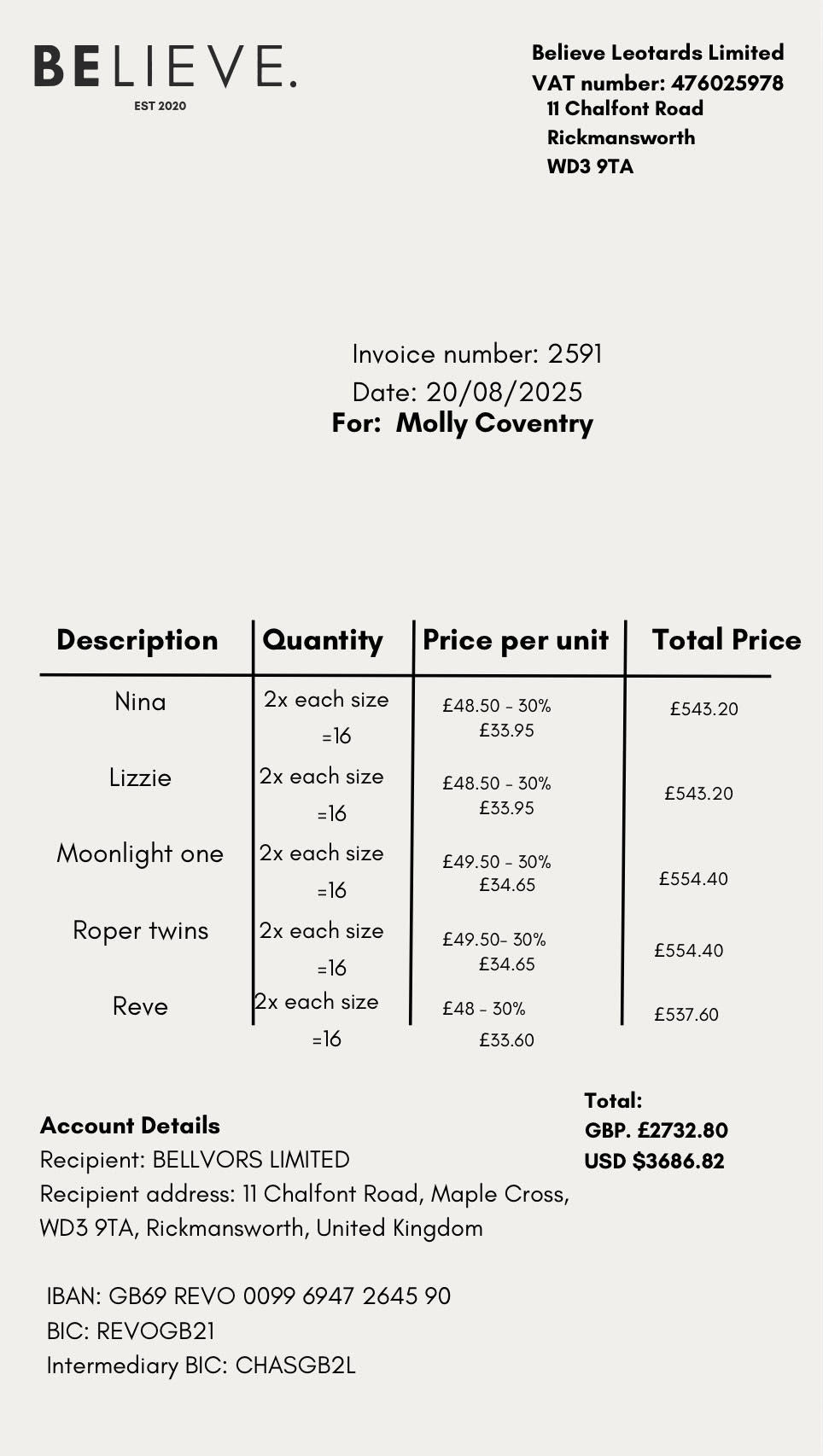Click the Believe Leotards Limited company name
Viewport: 823px width, 1456px height.
point(657,53)
